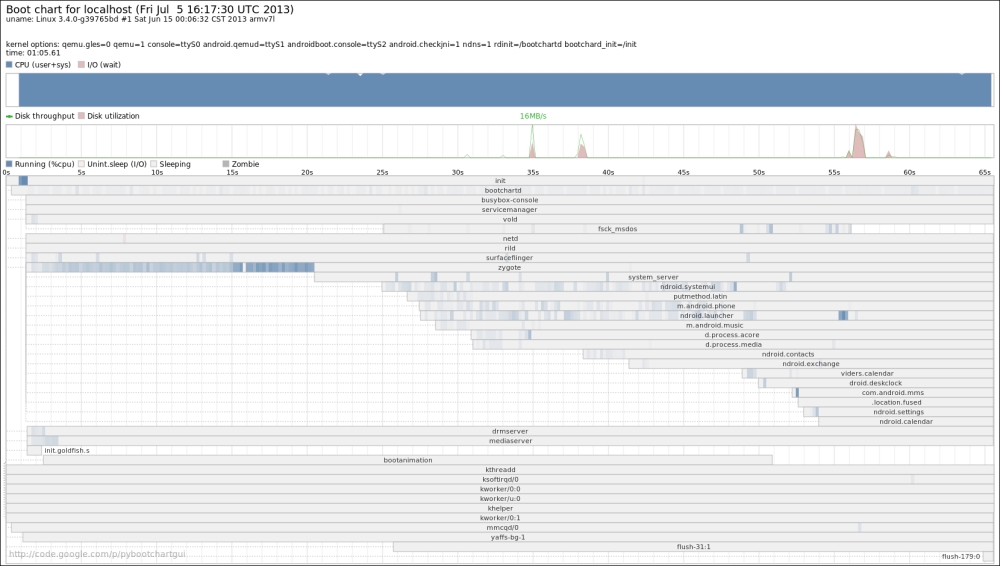Select the m.android.music process label
The image size is (1000, 566).
(714, 325)
